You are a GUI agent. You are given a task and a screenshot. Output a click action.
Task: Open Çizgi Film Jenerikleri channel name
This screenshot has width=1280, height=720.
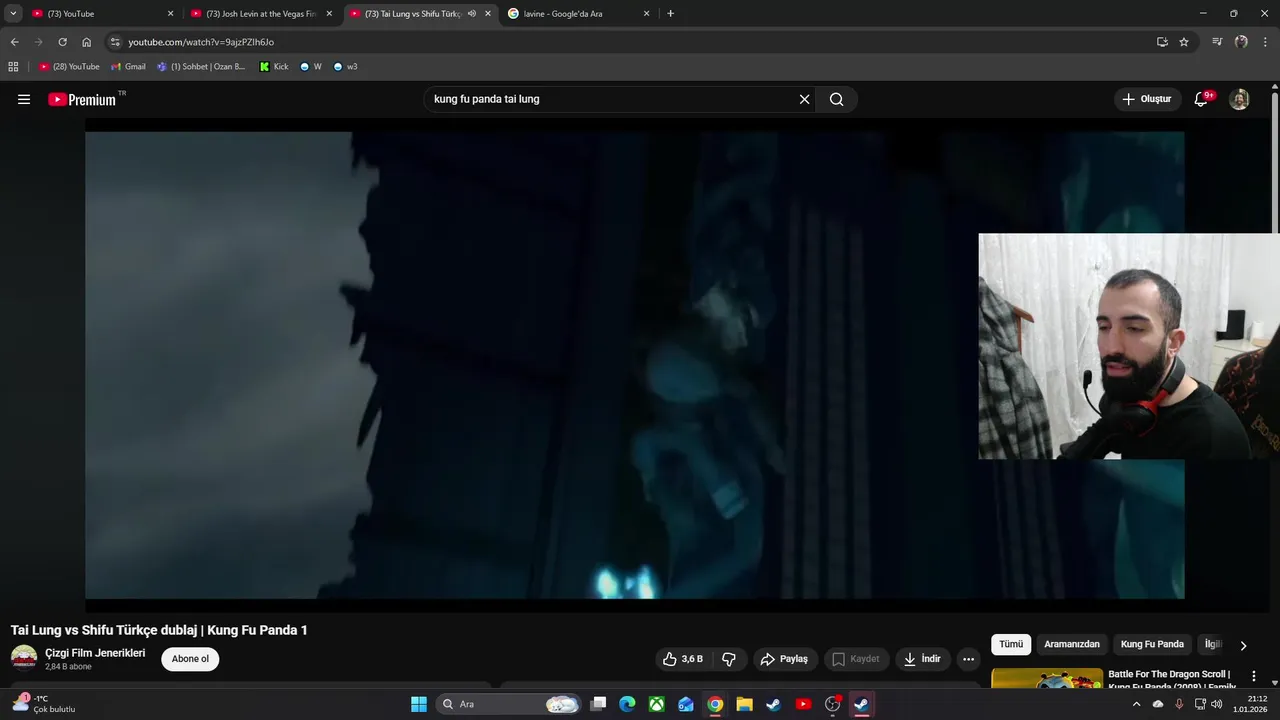(95, 653)
